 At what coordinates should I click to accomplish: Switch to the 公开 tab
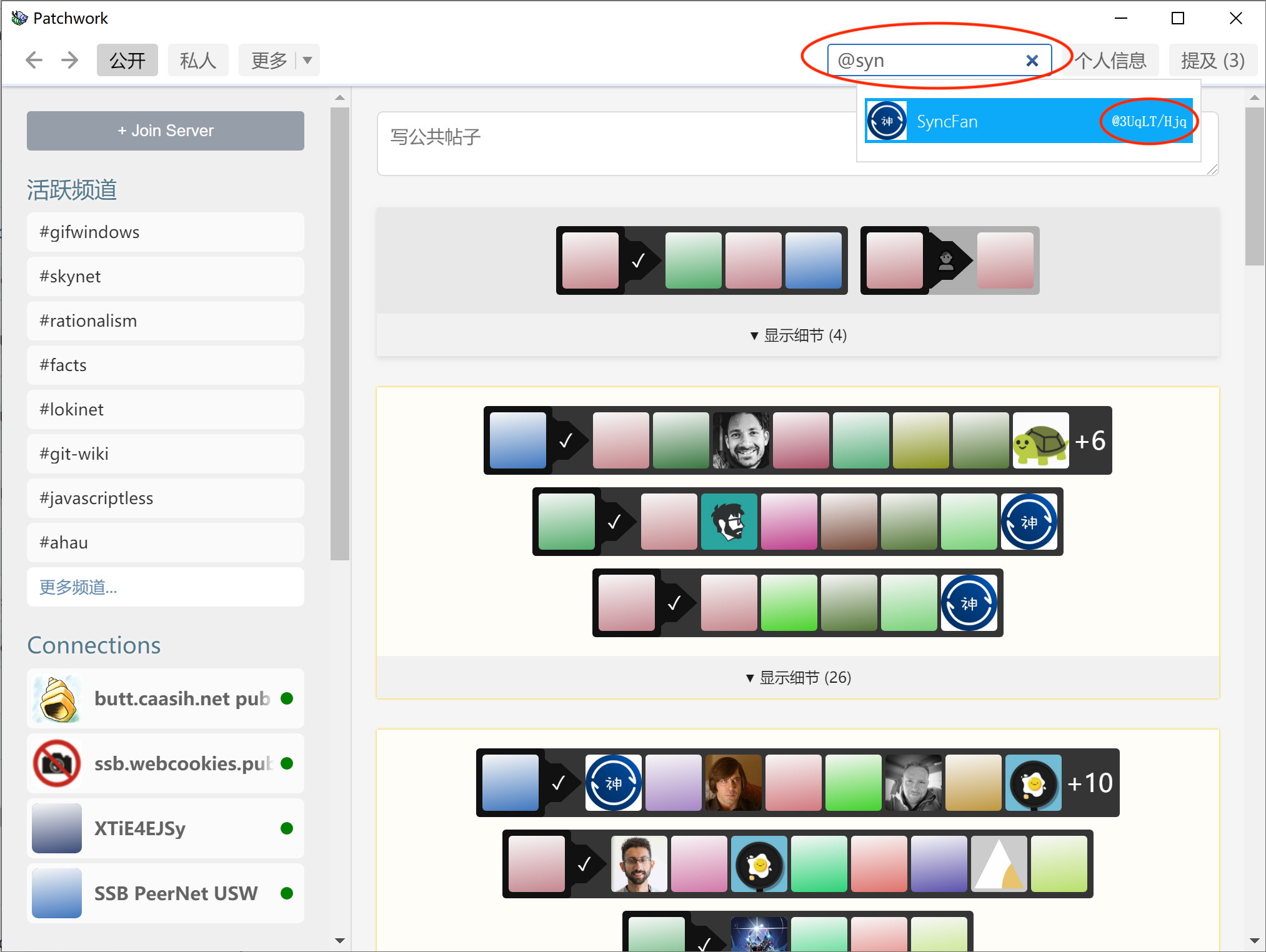click(127, 60)
